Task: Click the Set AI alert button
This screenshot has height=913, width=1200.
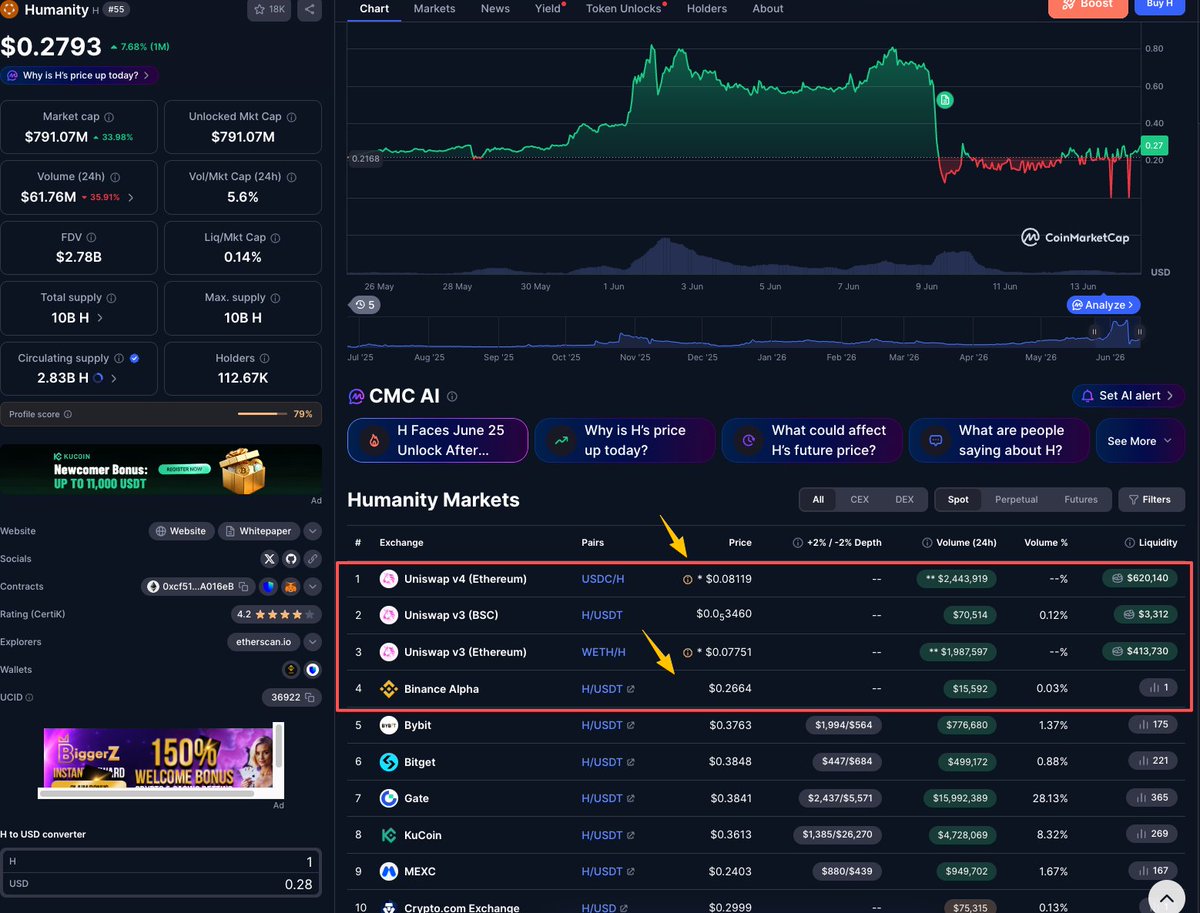Action: (1128, 396)
